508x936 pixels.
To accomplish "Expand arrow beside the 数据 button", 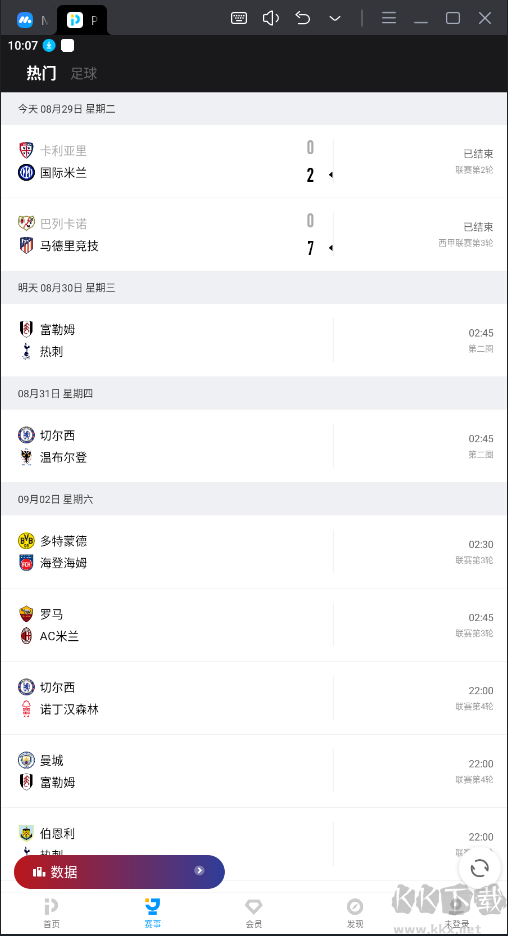I will (199, 871).
